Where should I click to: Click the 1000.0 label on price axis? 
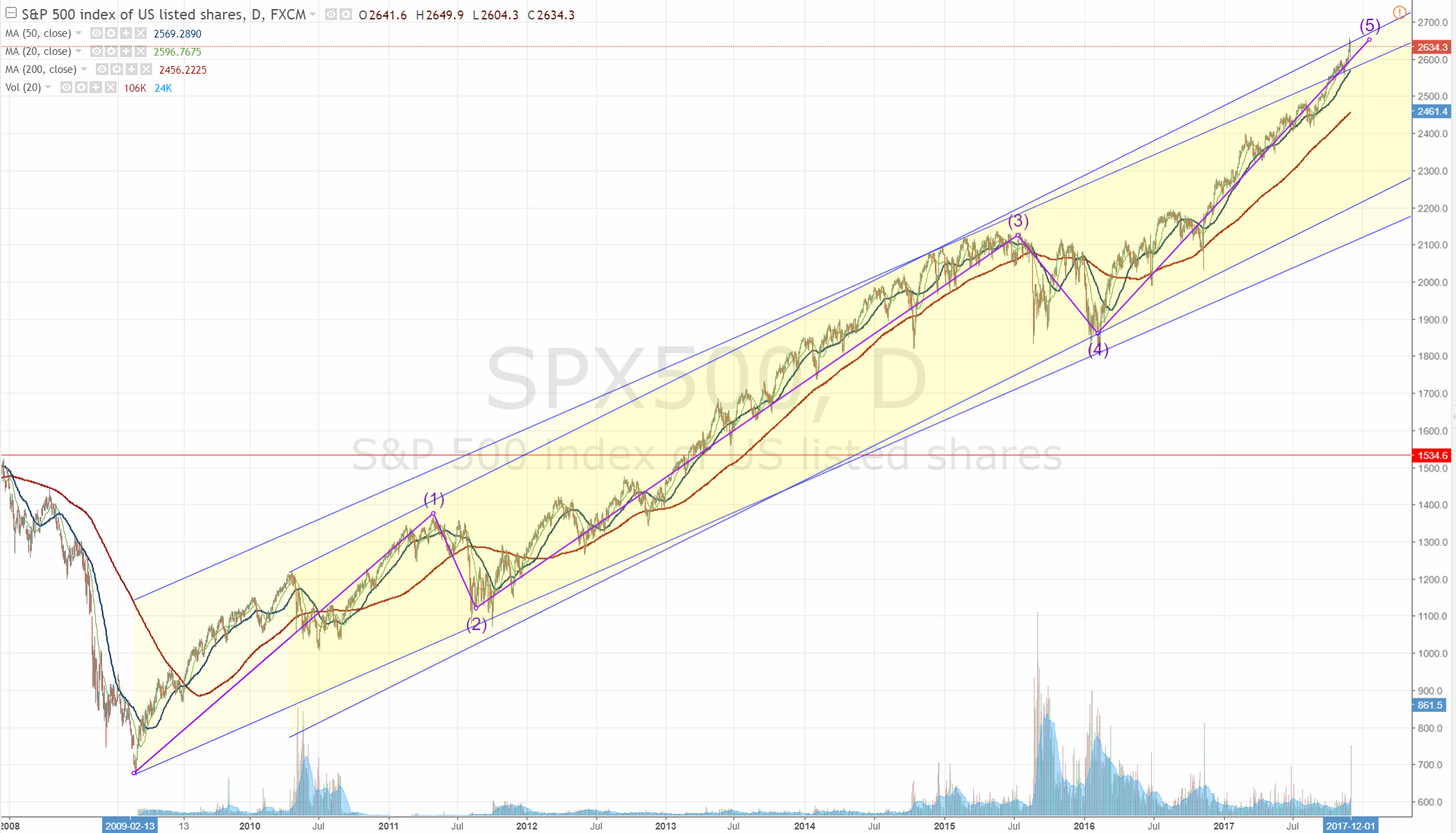[x=1433, y=653]
